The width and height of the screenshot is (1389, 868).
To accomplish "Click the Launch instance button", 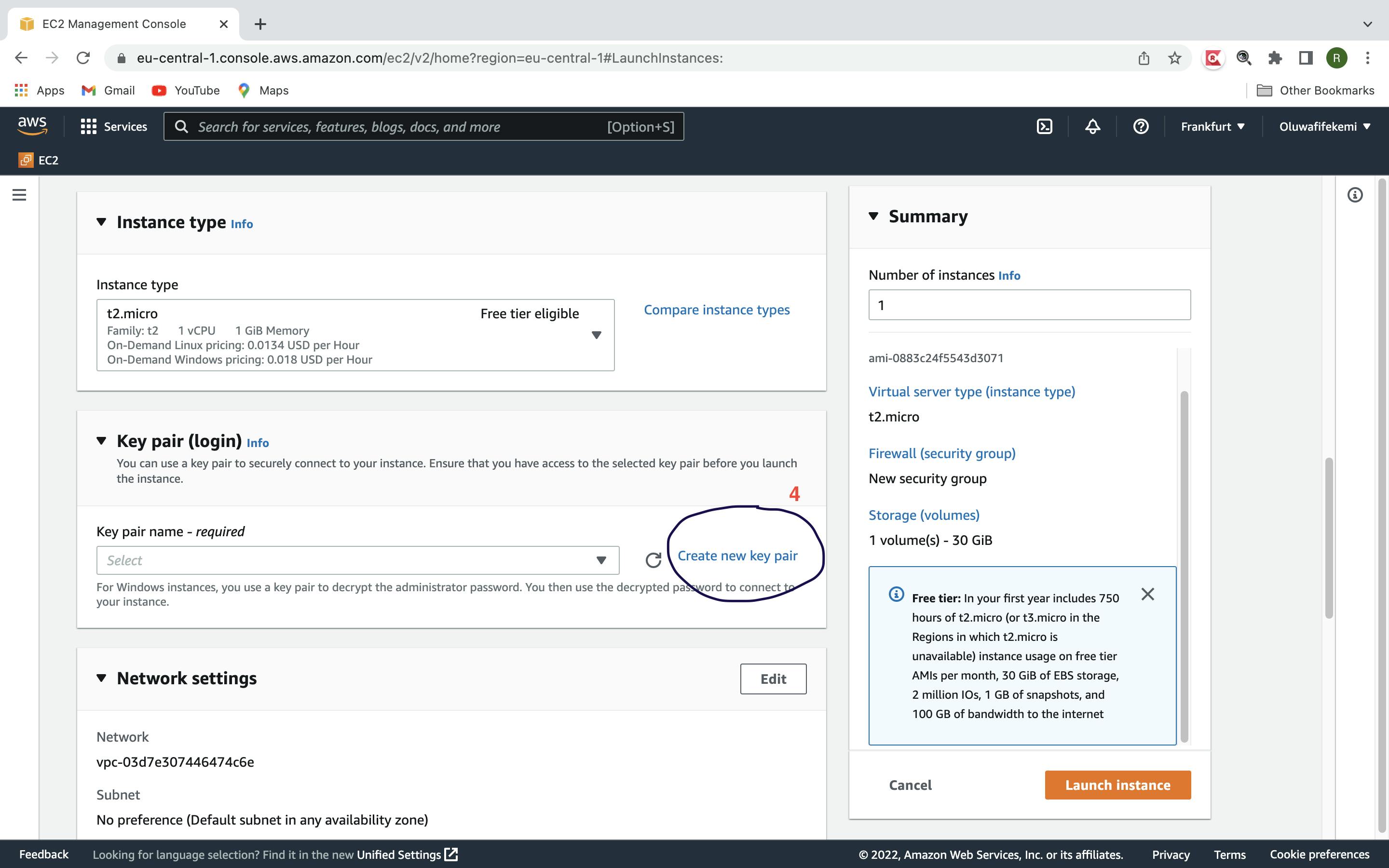I will pos(1117,784).
